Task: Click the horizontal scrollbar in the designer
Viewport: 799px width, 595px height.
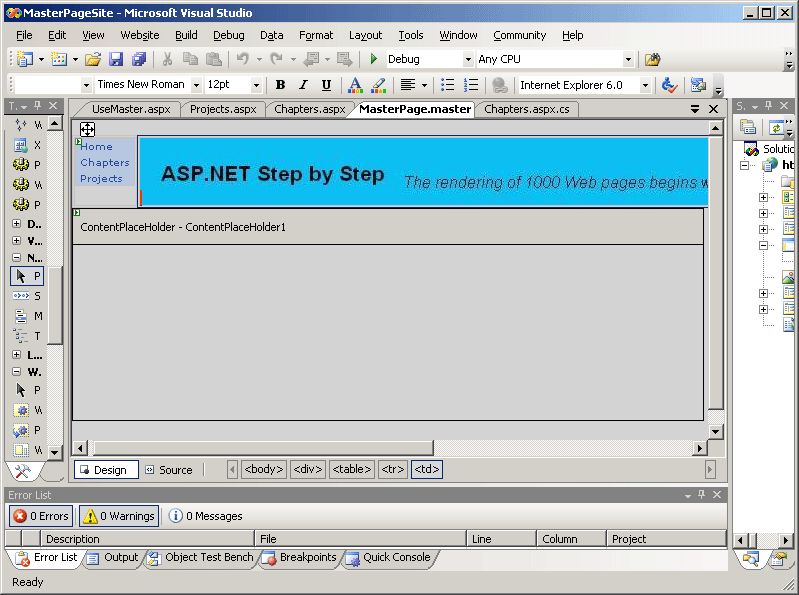Action: tap(262, 448)
